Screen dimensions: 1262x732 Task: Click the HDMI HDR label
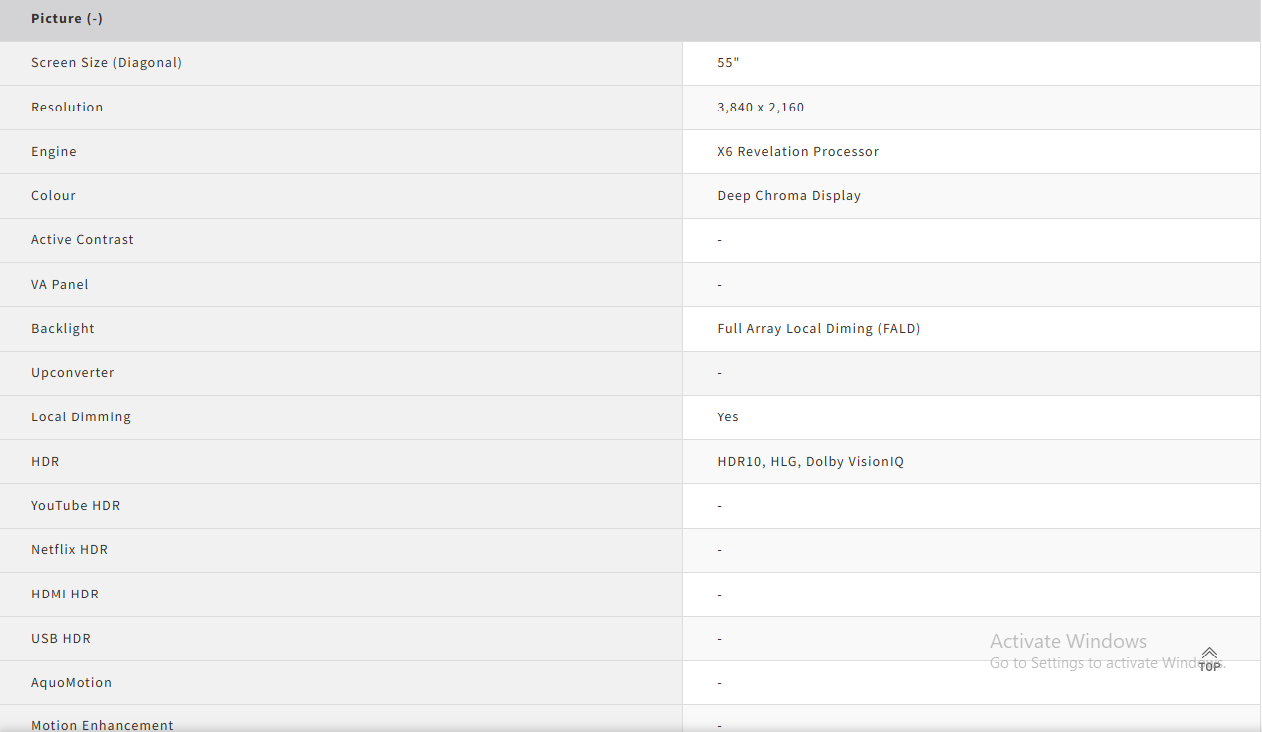tap(65, 594)
